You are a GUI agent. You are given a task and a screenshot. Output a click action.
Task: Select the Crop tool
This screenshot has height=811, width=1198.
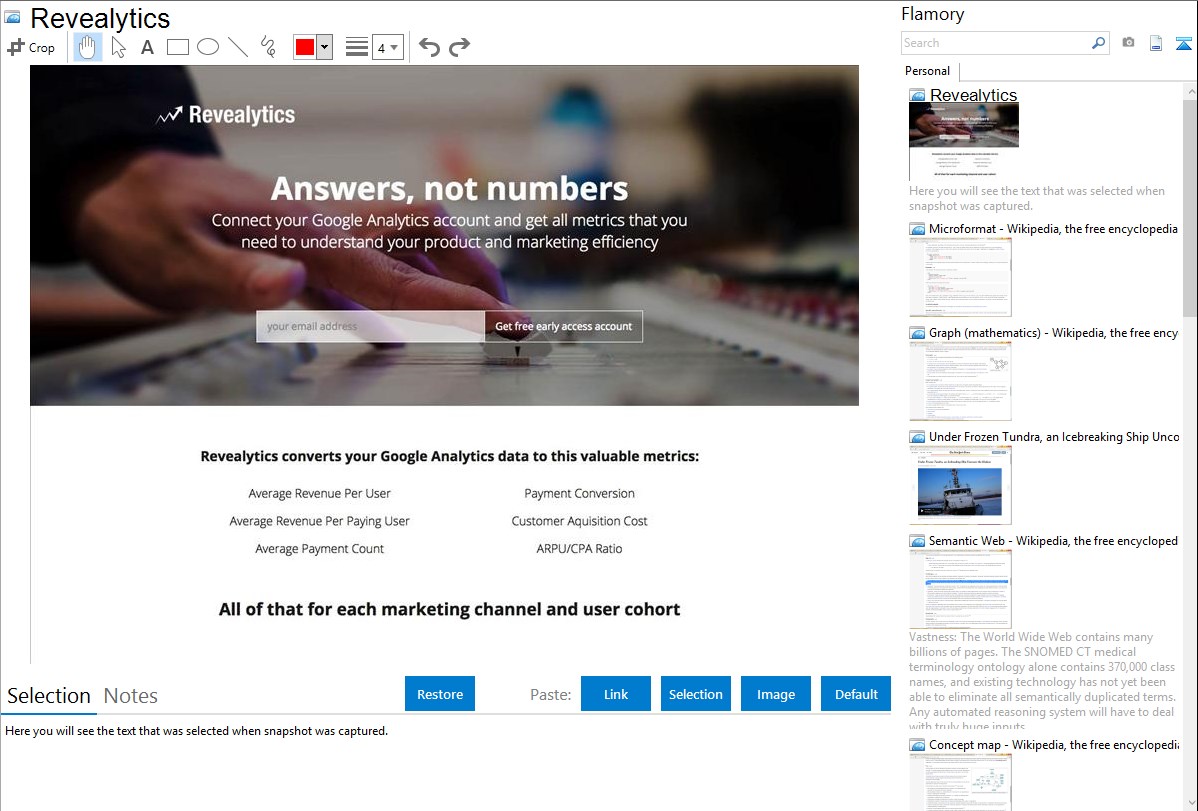[x=31, y=47]
